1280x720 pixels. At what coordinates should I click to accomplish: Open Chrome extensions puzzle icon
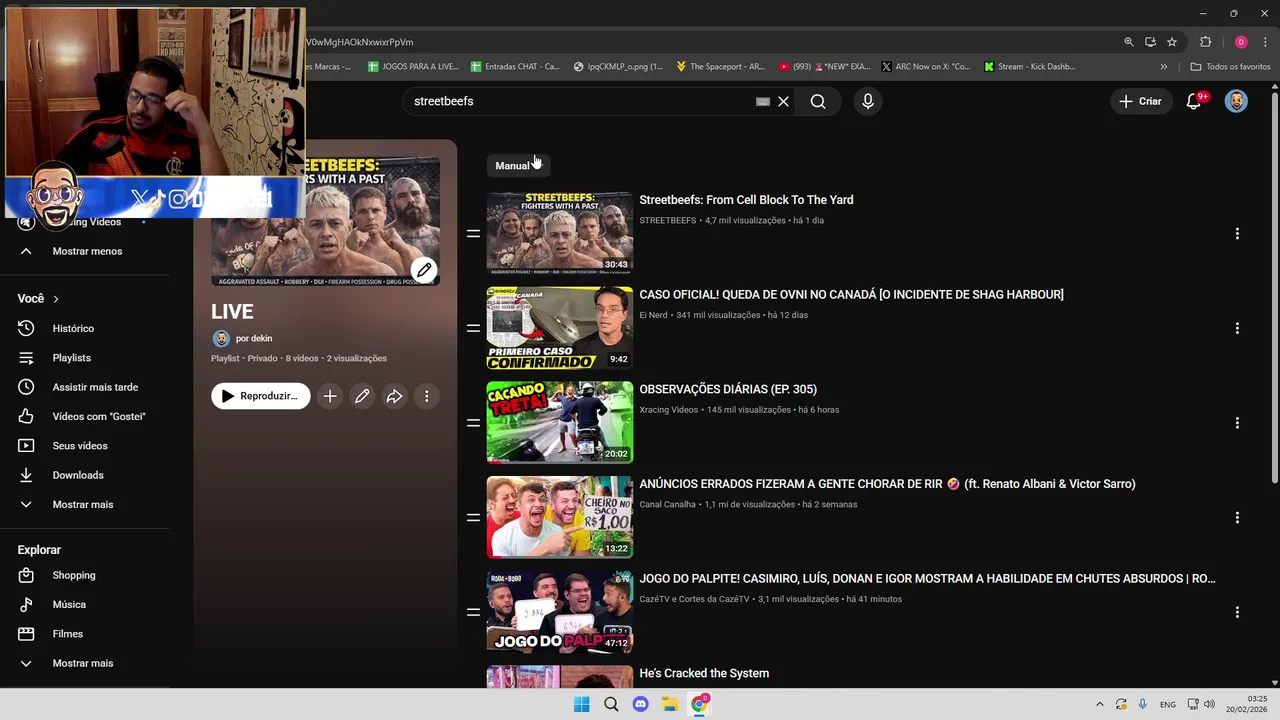click(1205, 42)
